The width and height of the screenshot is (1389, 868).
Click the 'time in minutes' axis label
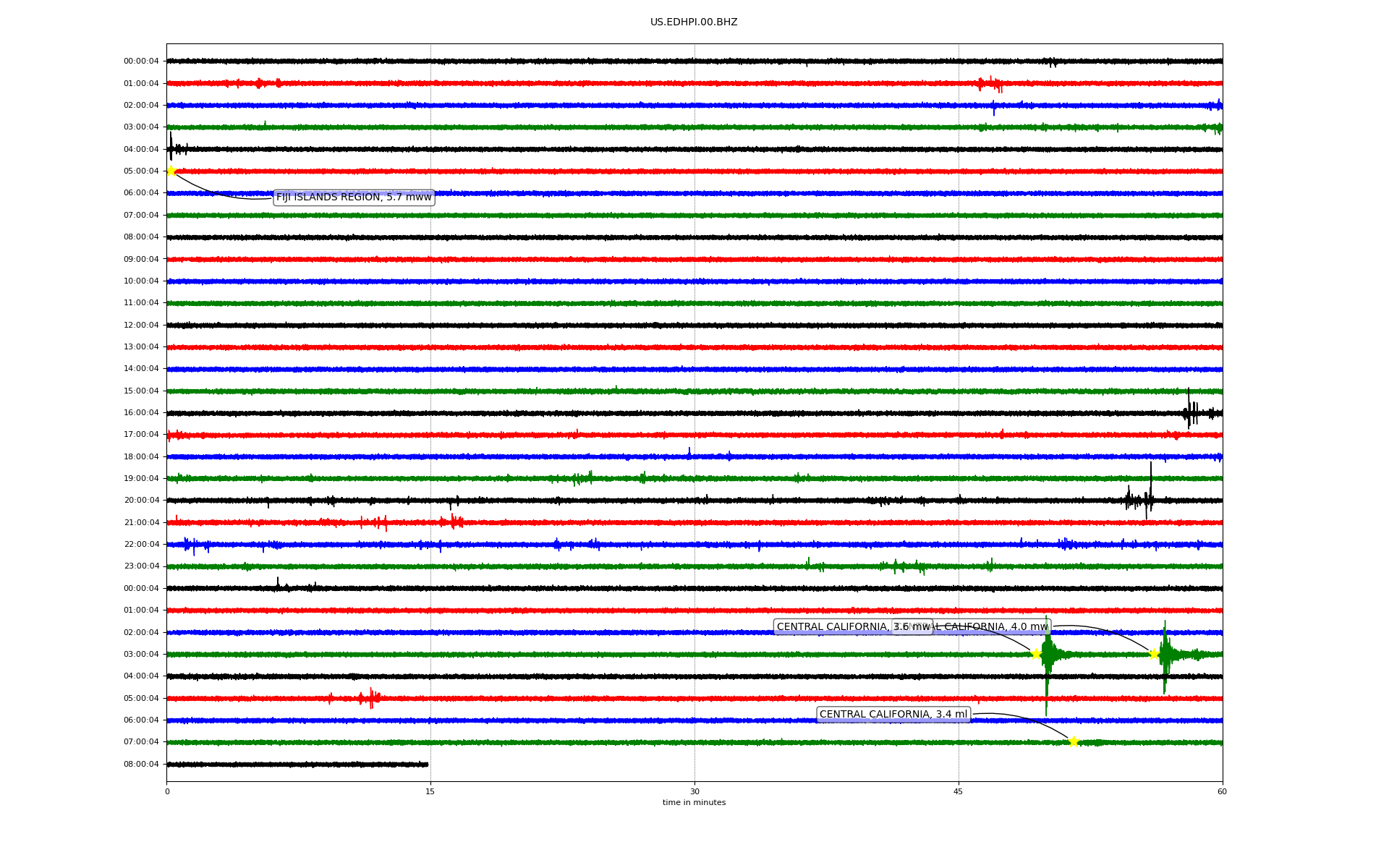click(x=693, y=803)
